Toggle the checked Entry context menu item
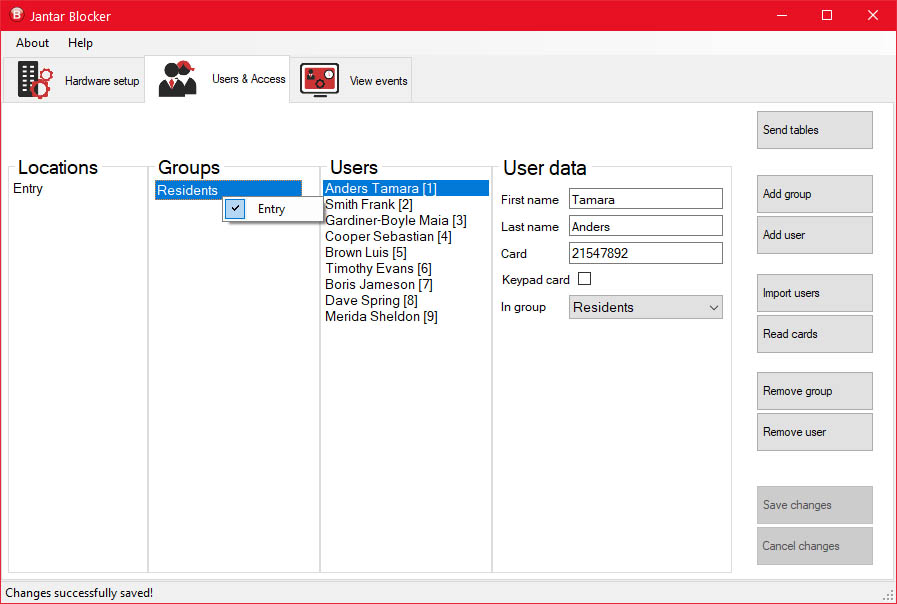Image resolution: width=897 pixels, height=604 pixels. pos(273,209)
